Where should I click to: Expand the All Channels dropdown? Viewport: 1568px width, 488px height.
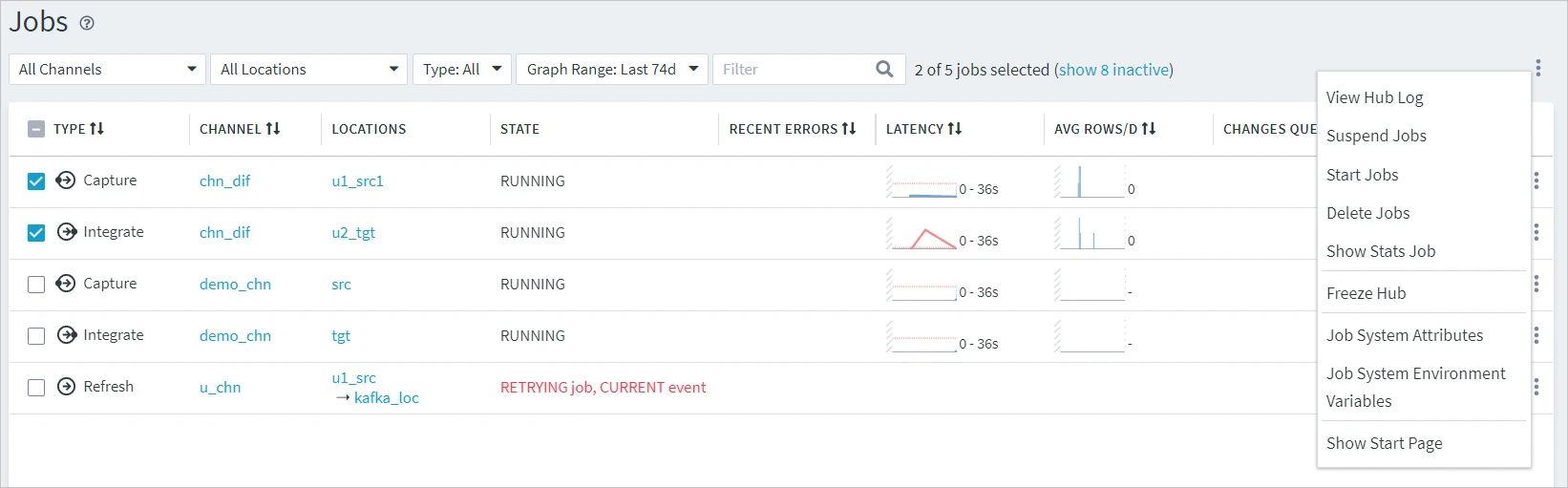107,70
